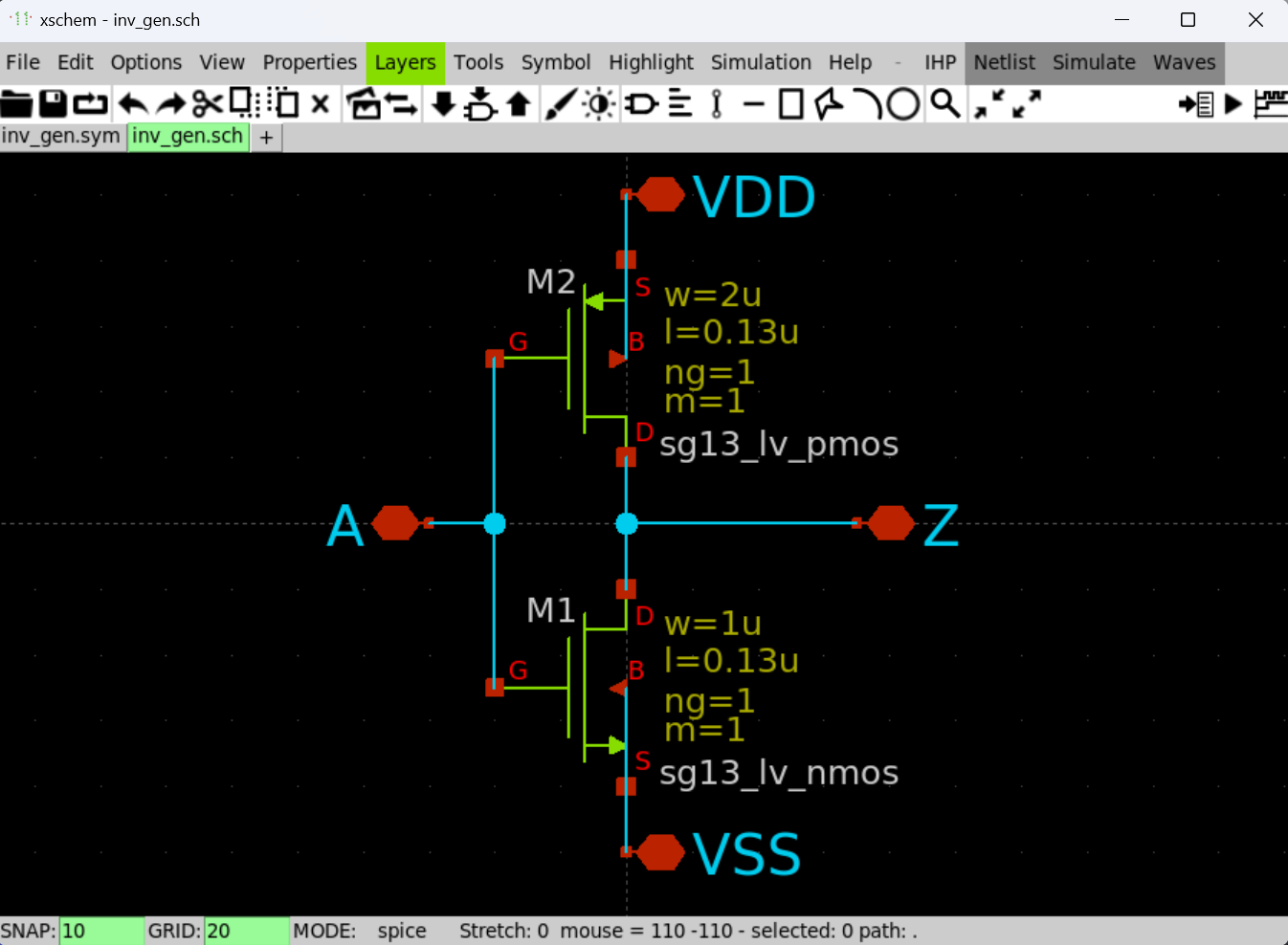Click the Netlist button
The height and width of the screenshot is (945, 1288).
[1004, 63]
